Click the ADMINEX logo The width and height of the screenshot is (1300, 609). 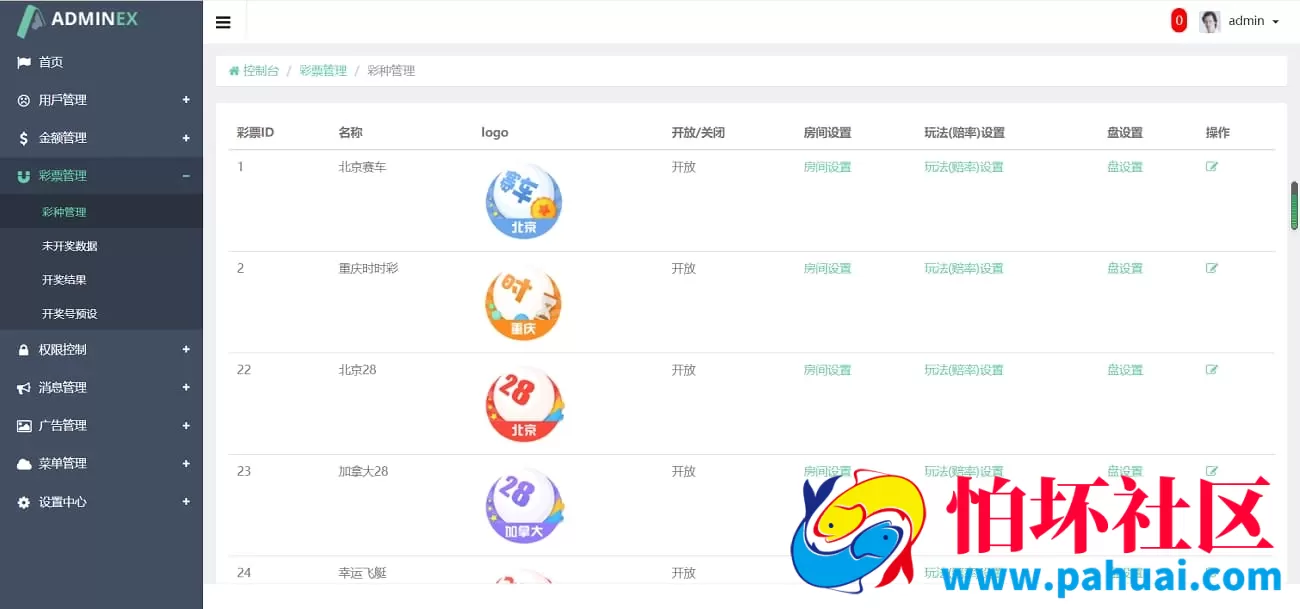(75, 18)
